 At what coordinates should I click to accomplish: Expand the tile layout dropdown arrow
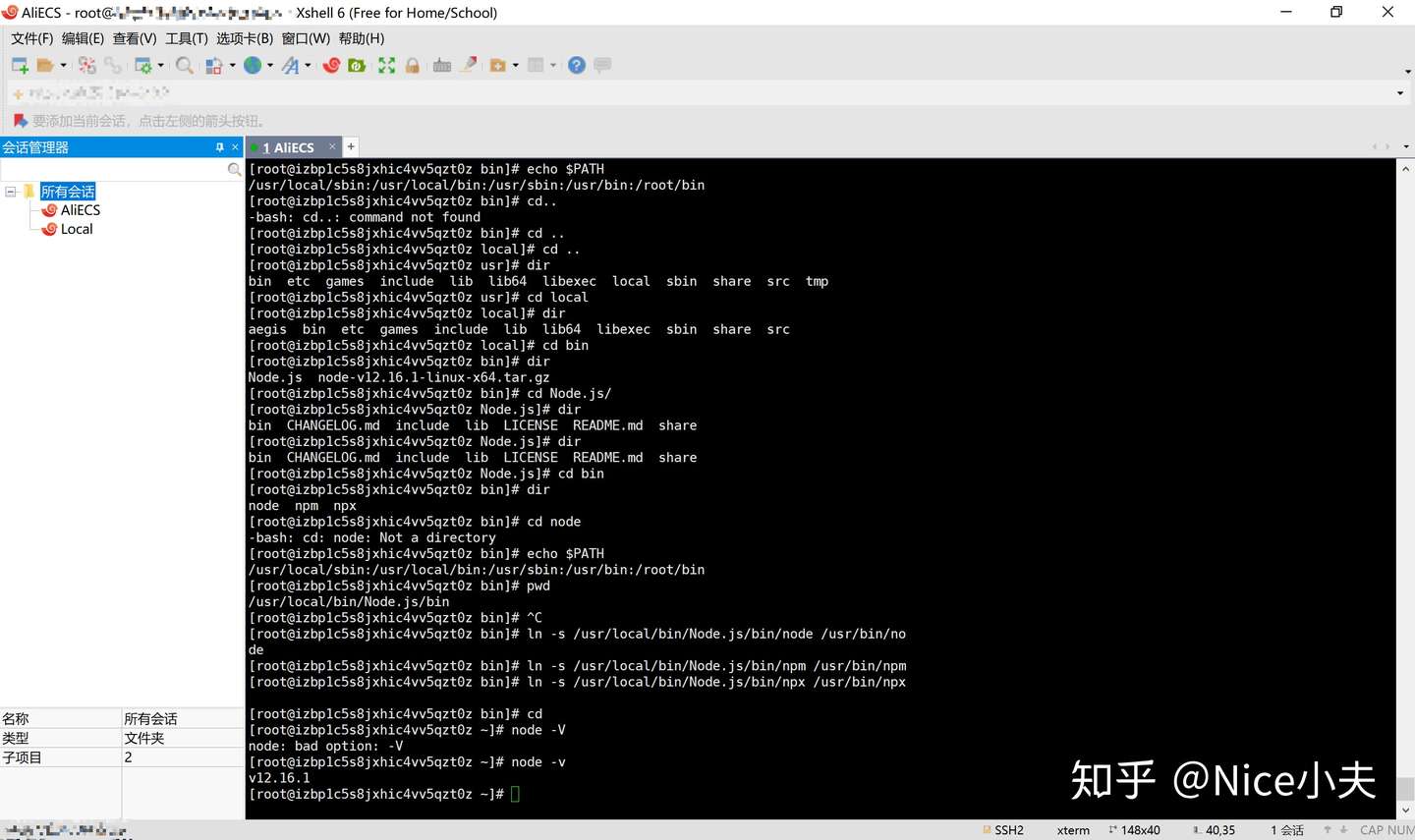(x=553, y=66)
